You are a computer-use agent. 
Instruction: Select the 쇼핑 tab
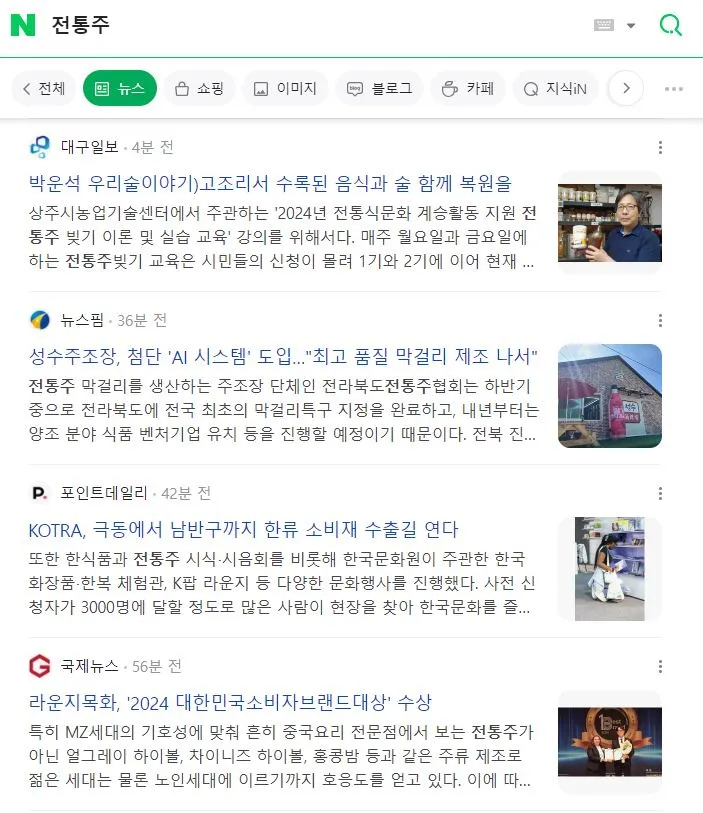(200, 89)
